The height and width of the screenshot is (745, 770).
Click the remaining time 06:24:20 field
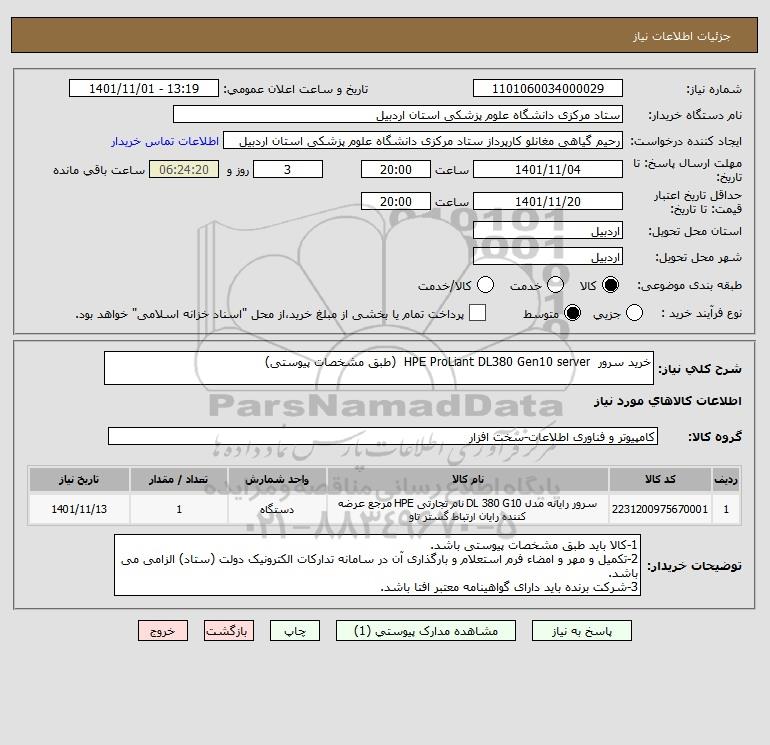pyautogui.click(x=184, y=170)
